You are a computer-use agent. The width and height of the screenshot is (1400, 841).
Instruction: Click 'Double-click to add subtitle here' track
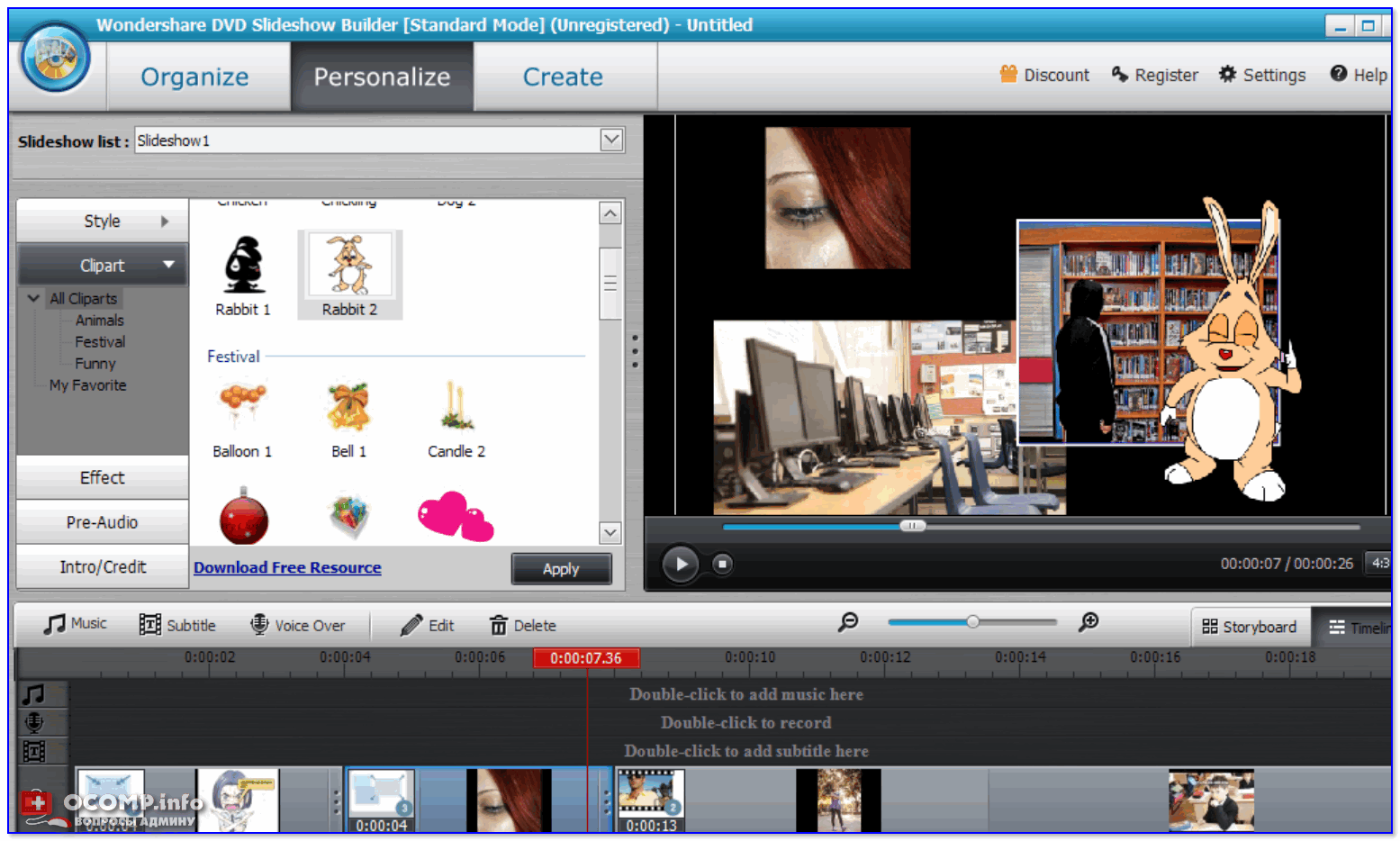746,751
